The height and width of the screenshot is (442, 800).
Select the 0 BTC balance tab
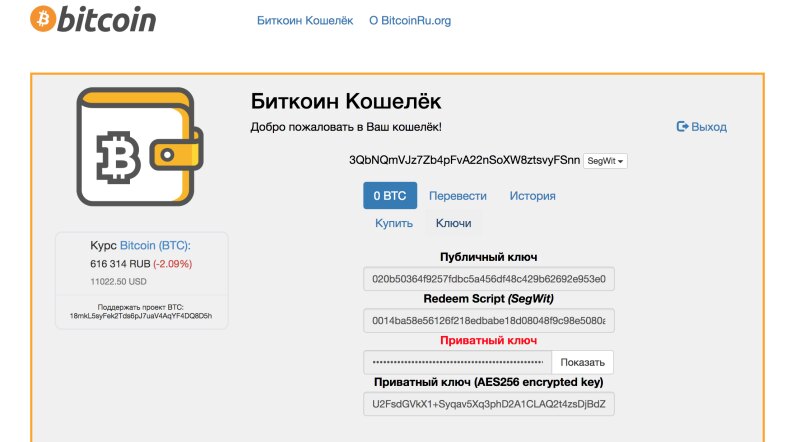[390, 196]
